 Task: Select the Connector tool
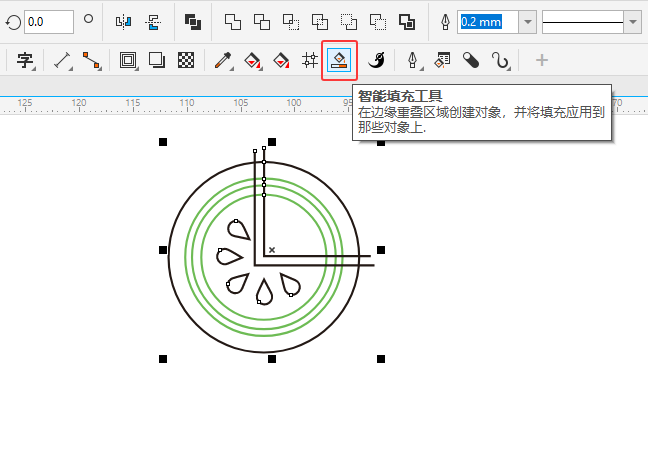[92, 60]
